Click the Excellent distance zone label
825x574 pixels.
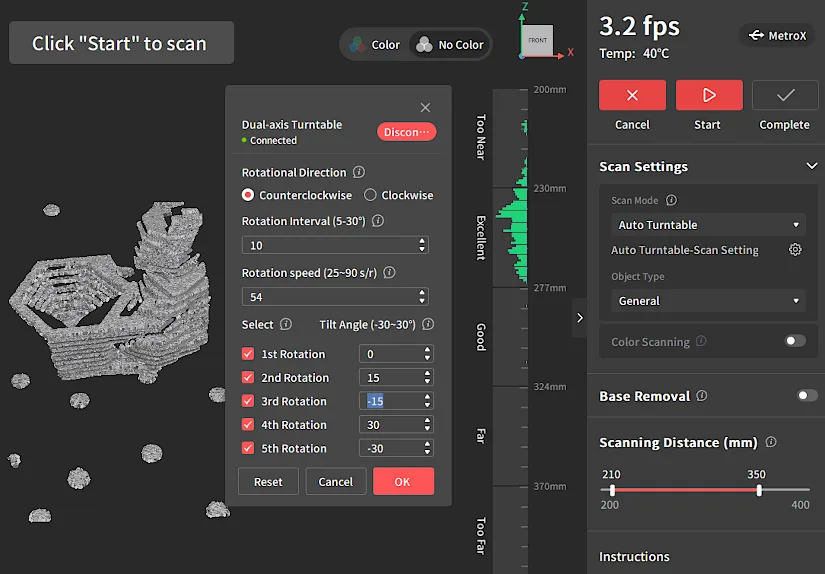click(481, 237)
